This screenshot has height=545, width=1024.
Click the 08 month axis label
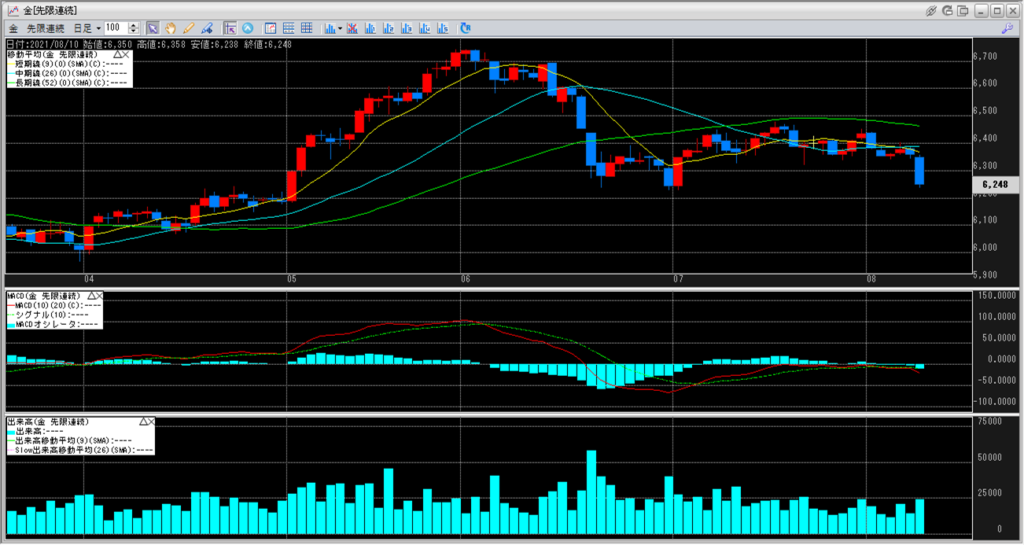[871, 279]
